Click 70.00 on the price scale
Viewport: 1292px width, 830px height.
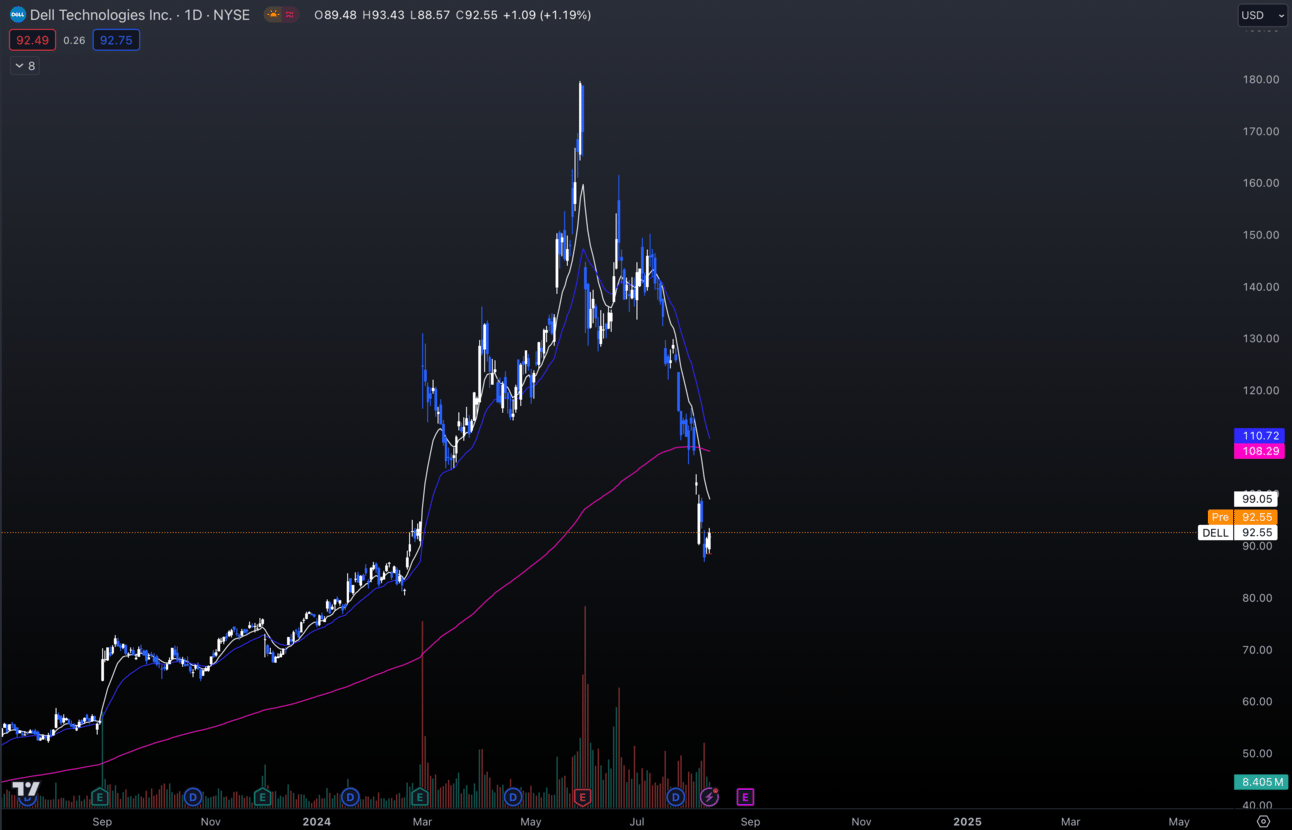1257,650
